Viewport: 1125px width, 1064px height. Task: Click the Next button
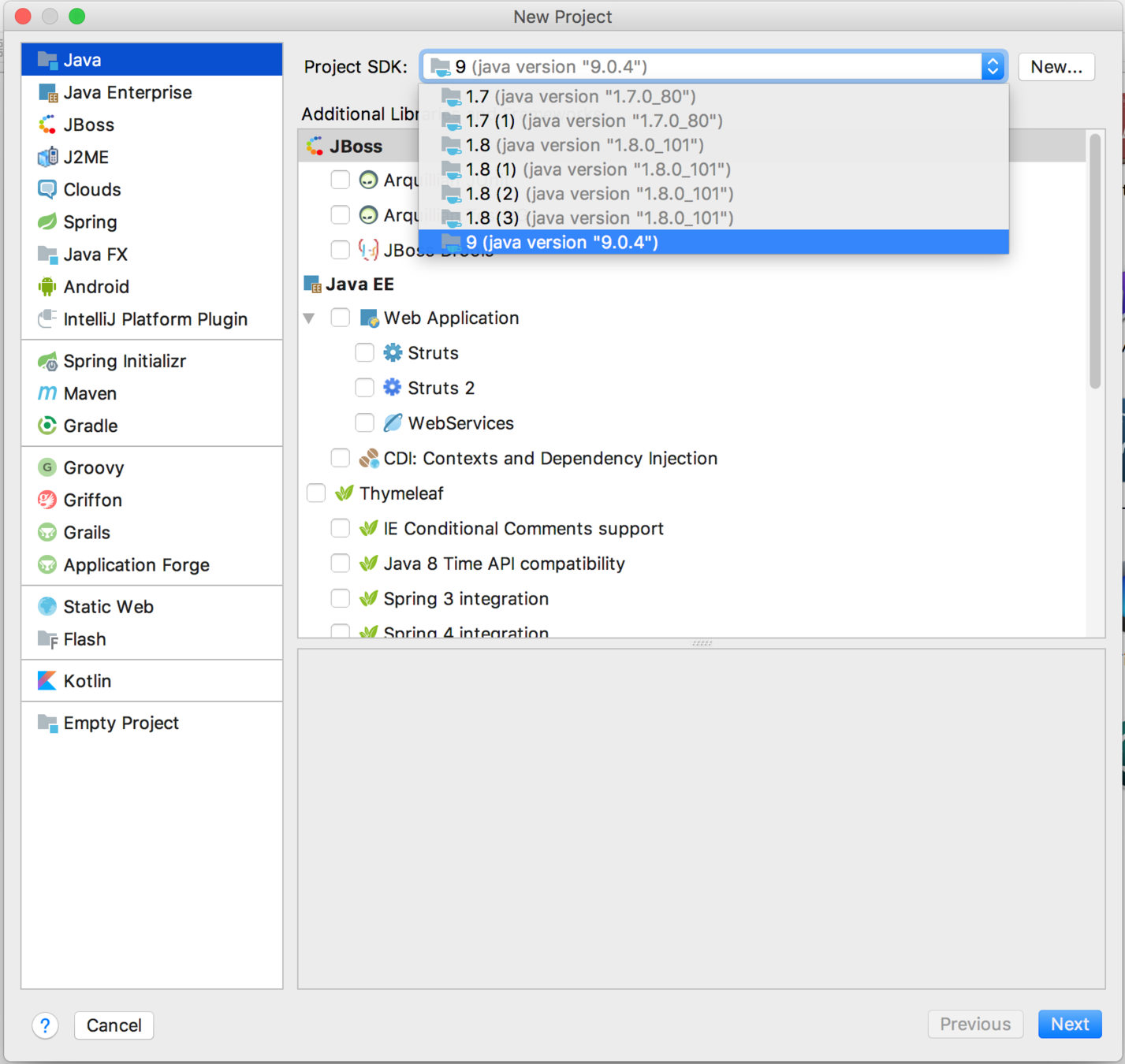click(x=1070, y=1025)
